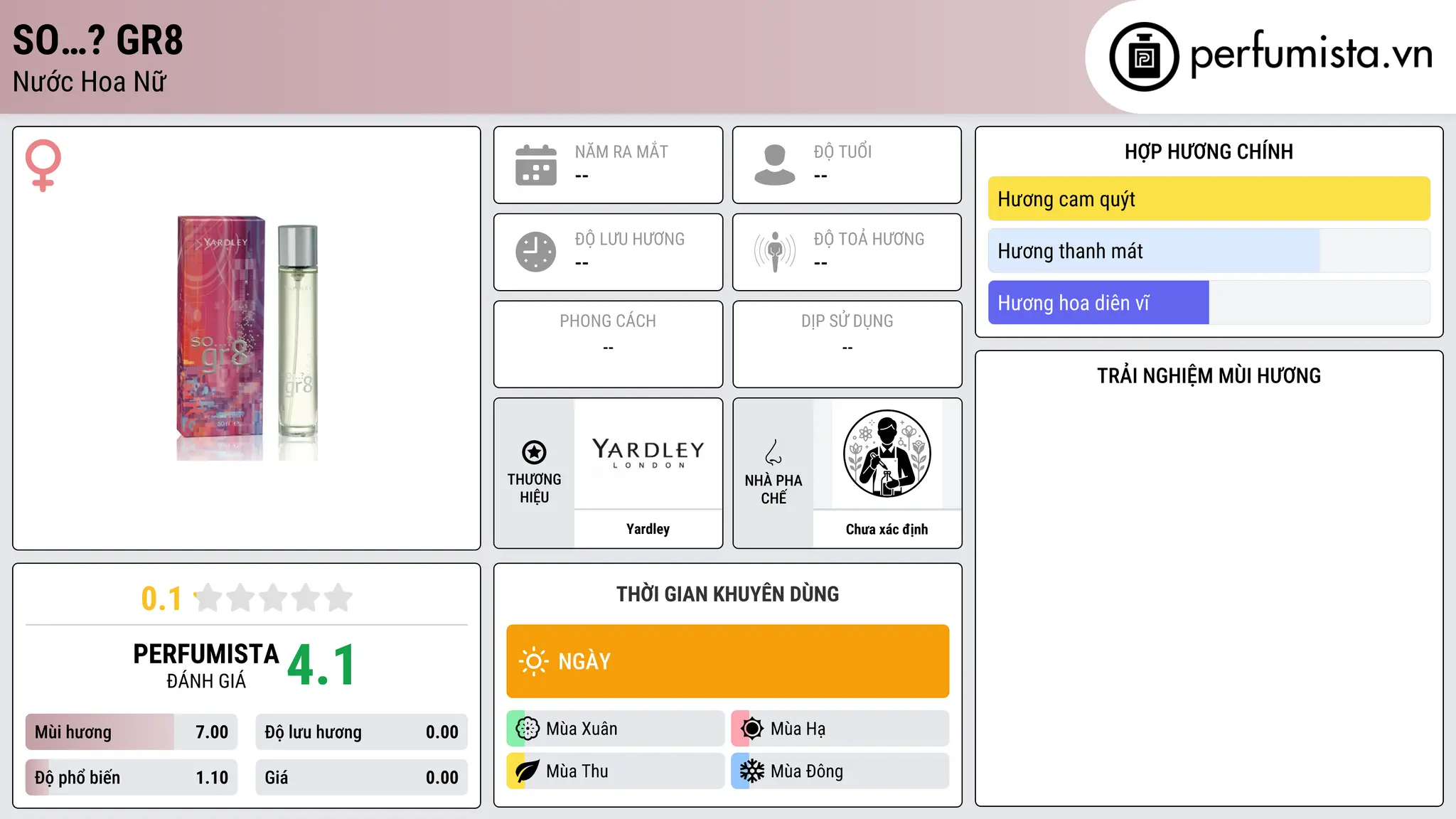Click the snowflake icon for Mùa Đông
Image resolution: width=1456 pixels, height=819 pixels.
coord(752,771)
